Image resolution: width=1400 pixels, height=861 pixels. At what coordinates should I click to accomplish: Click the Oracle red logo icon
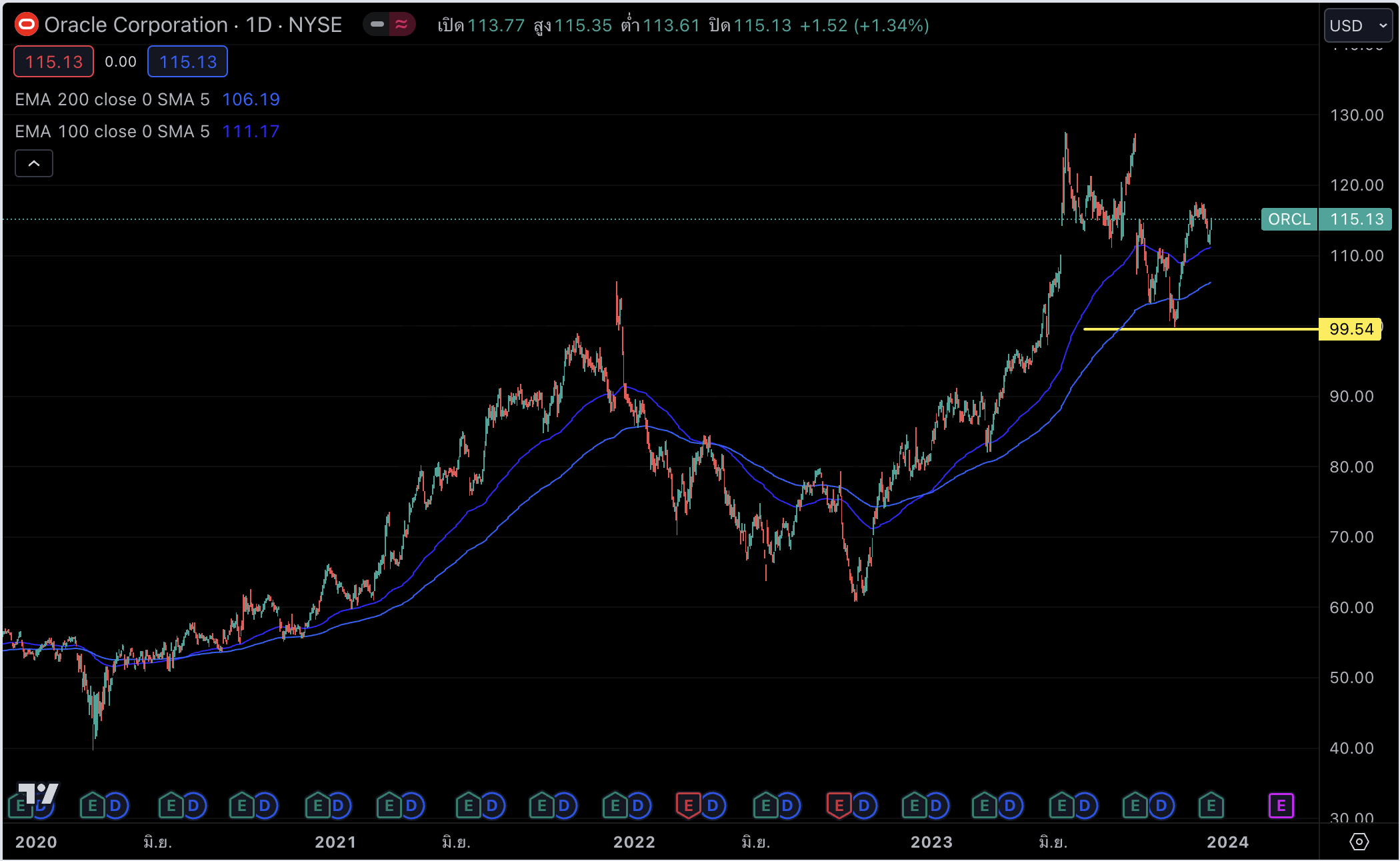click(x=27, y=25)
